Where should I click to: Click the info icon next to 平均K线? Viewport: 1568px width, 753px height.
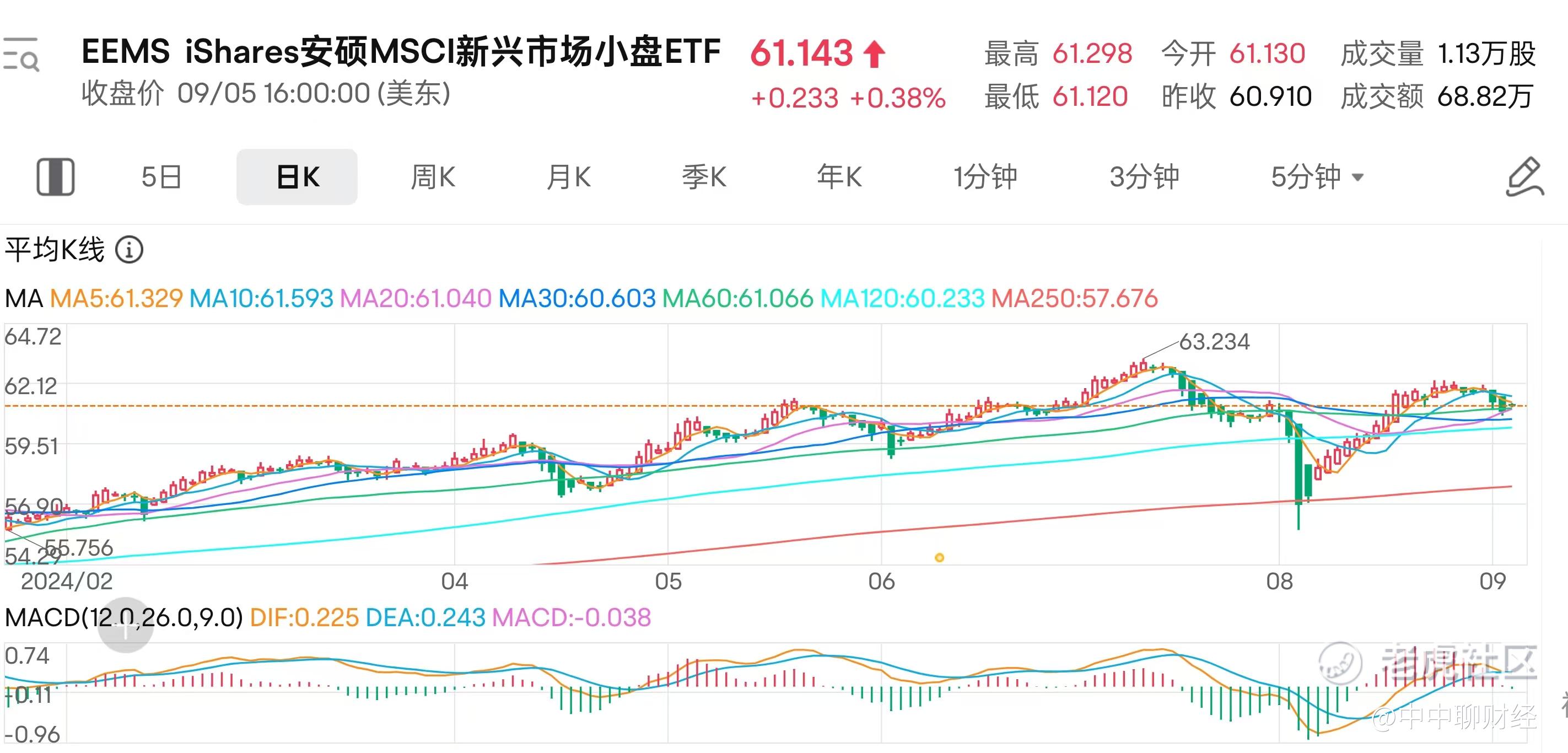(129, 250)
